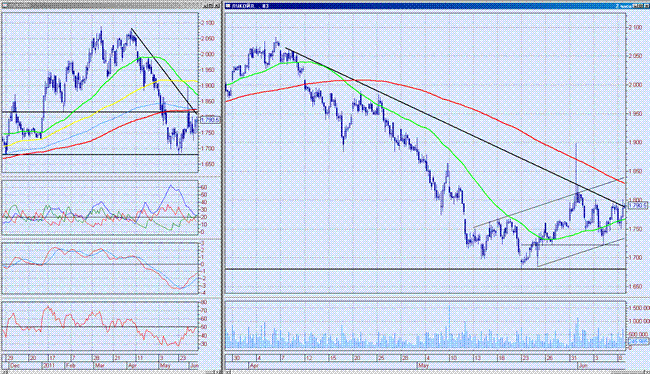Screen dimensions: 650x374
Task: Select current price label on ЛУКОЙЛ chart axis
Action: (638, 205)
